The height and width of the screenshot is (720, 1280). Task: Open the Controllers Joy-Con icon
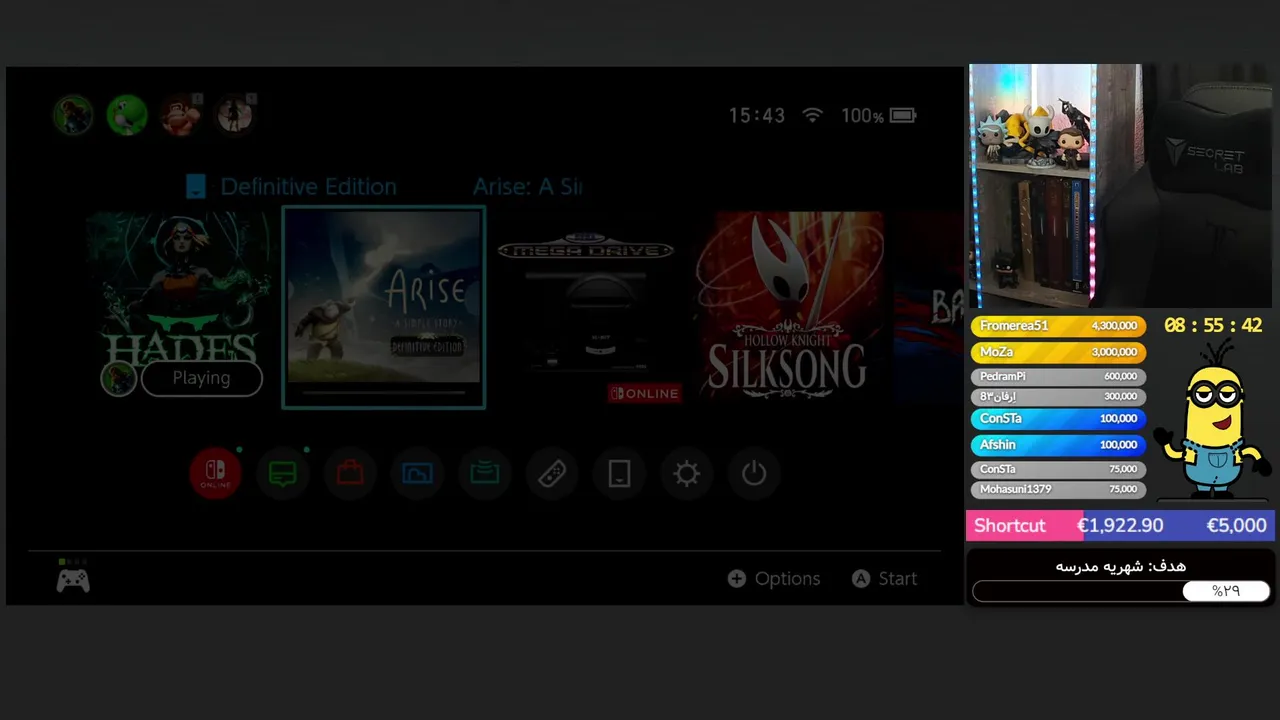(x=552, y=473)
